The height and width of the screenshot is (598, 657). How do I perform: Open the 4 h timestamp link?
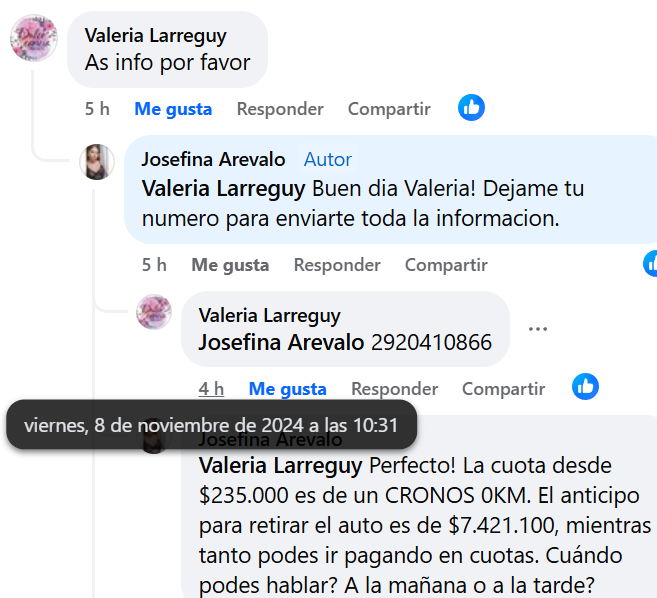click(211, 389)
